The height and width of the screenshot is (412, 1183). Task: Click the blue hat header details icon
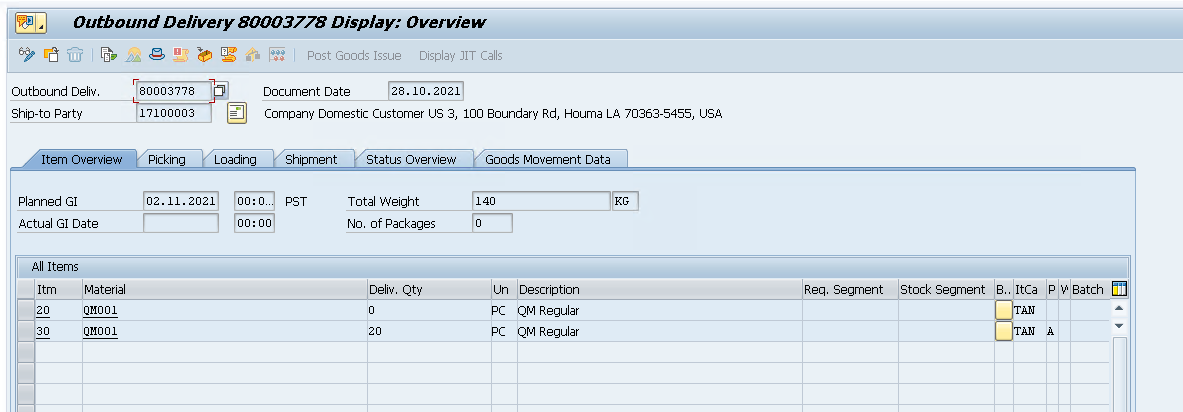(x=157, y=55)
